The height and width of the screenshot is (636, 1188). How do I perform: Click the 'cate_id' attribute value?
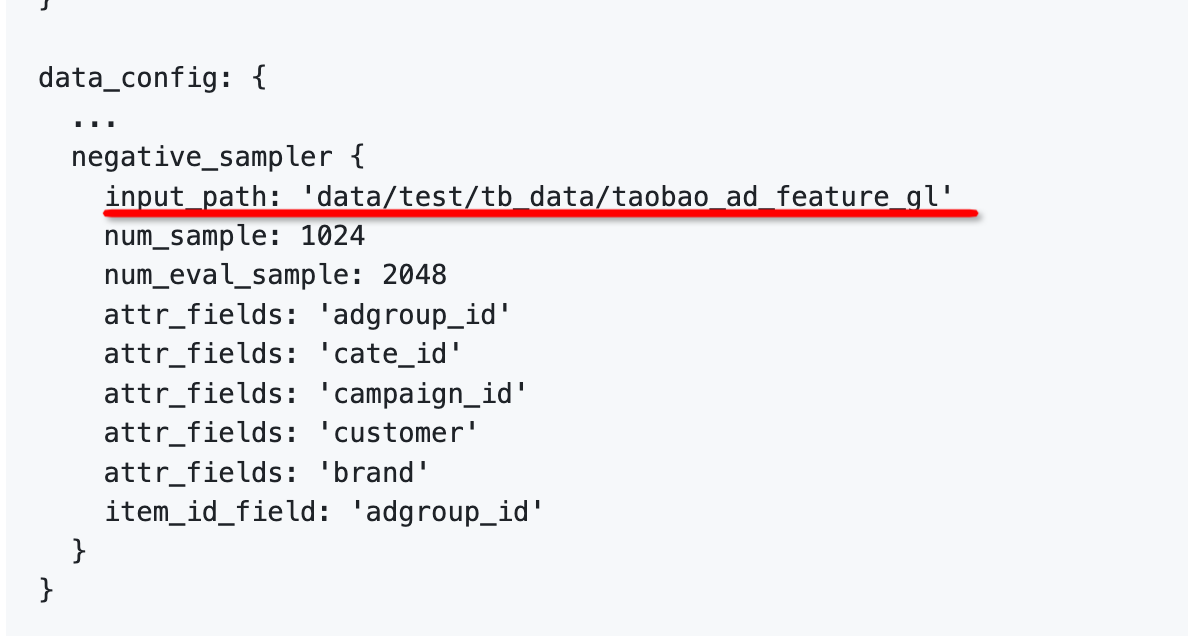point(389,354)
